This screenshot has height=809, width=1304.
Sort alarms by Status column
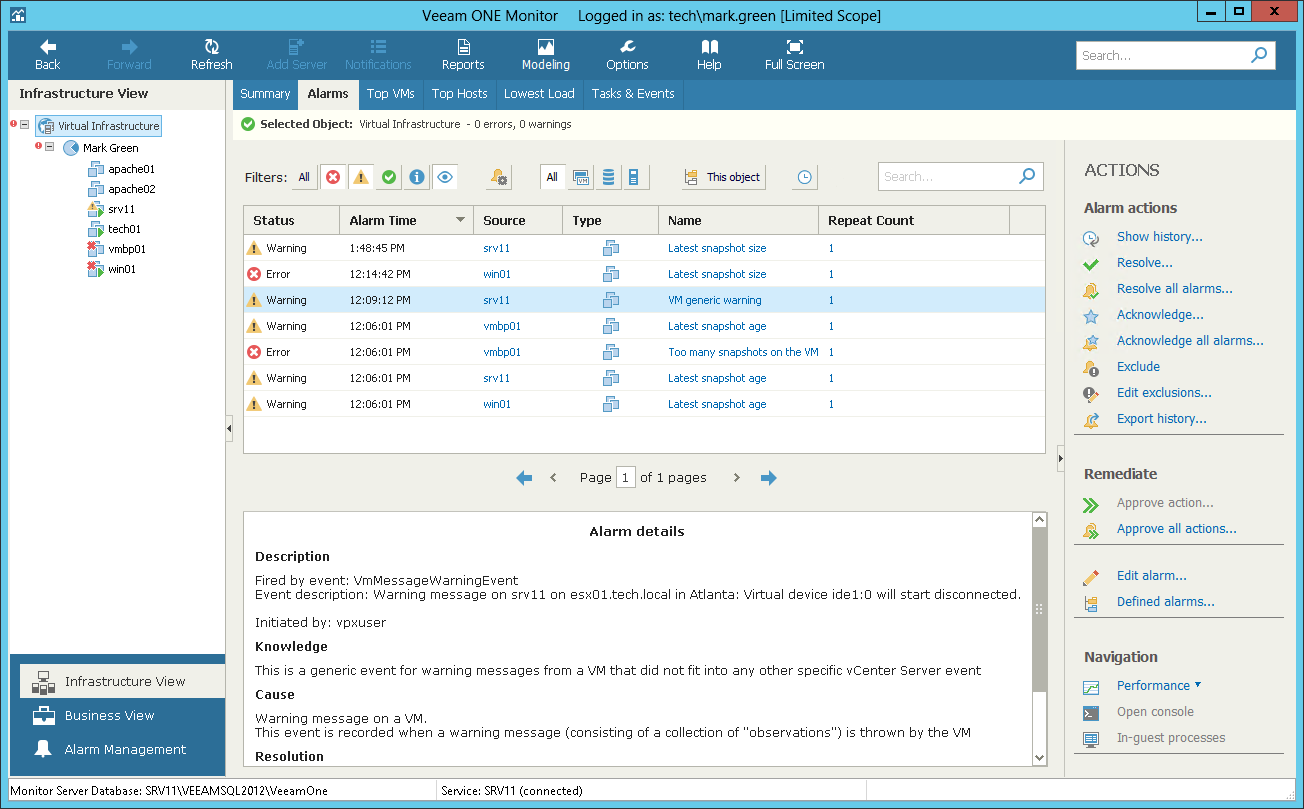[x=291, y=220]
